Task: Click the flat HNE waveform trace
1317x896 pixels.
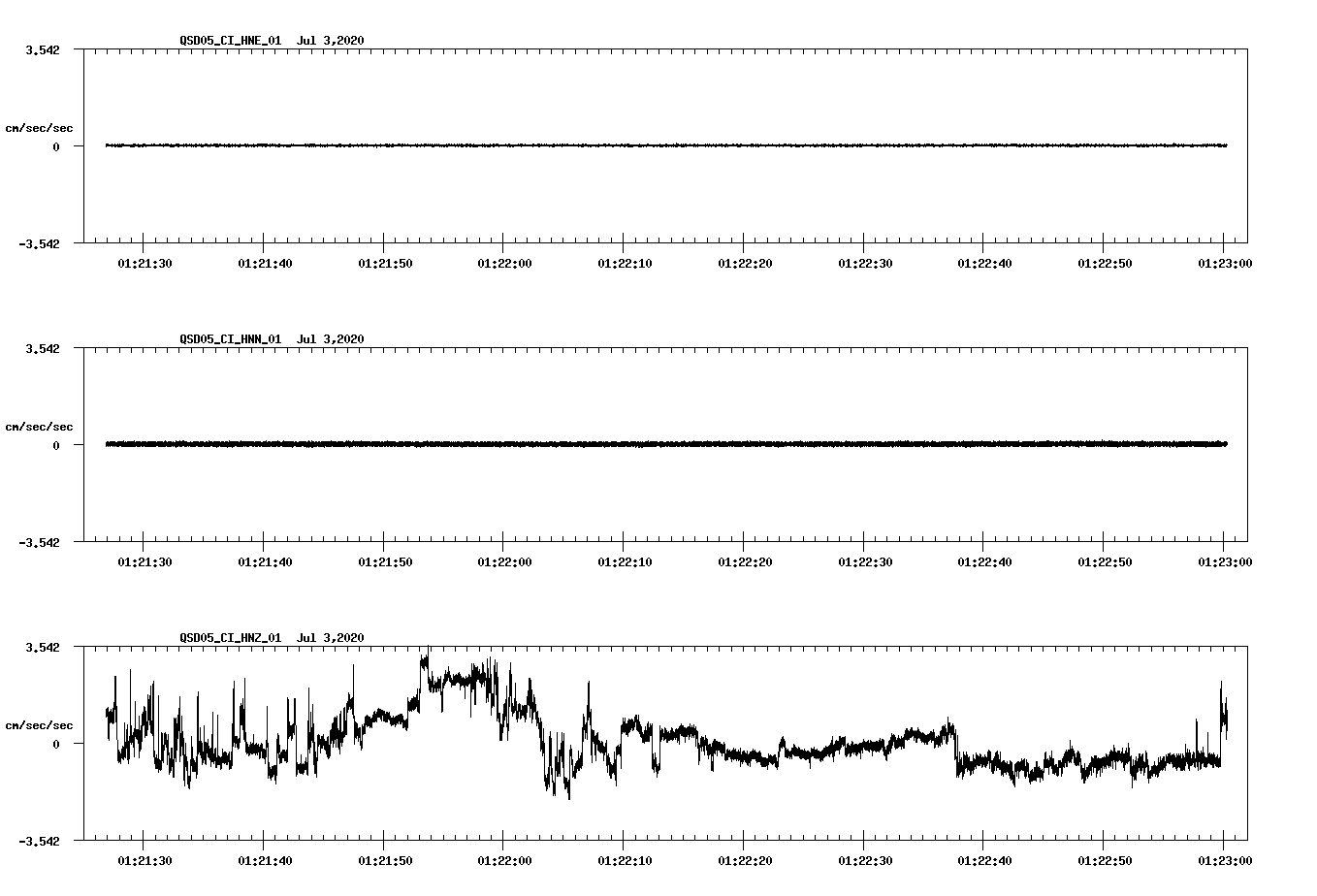Action: point(666,145)
